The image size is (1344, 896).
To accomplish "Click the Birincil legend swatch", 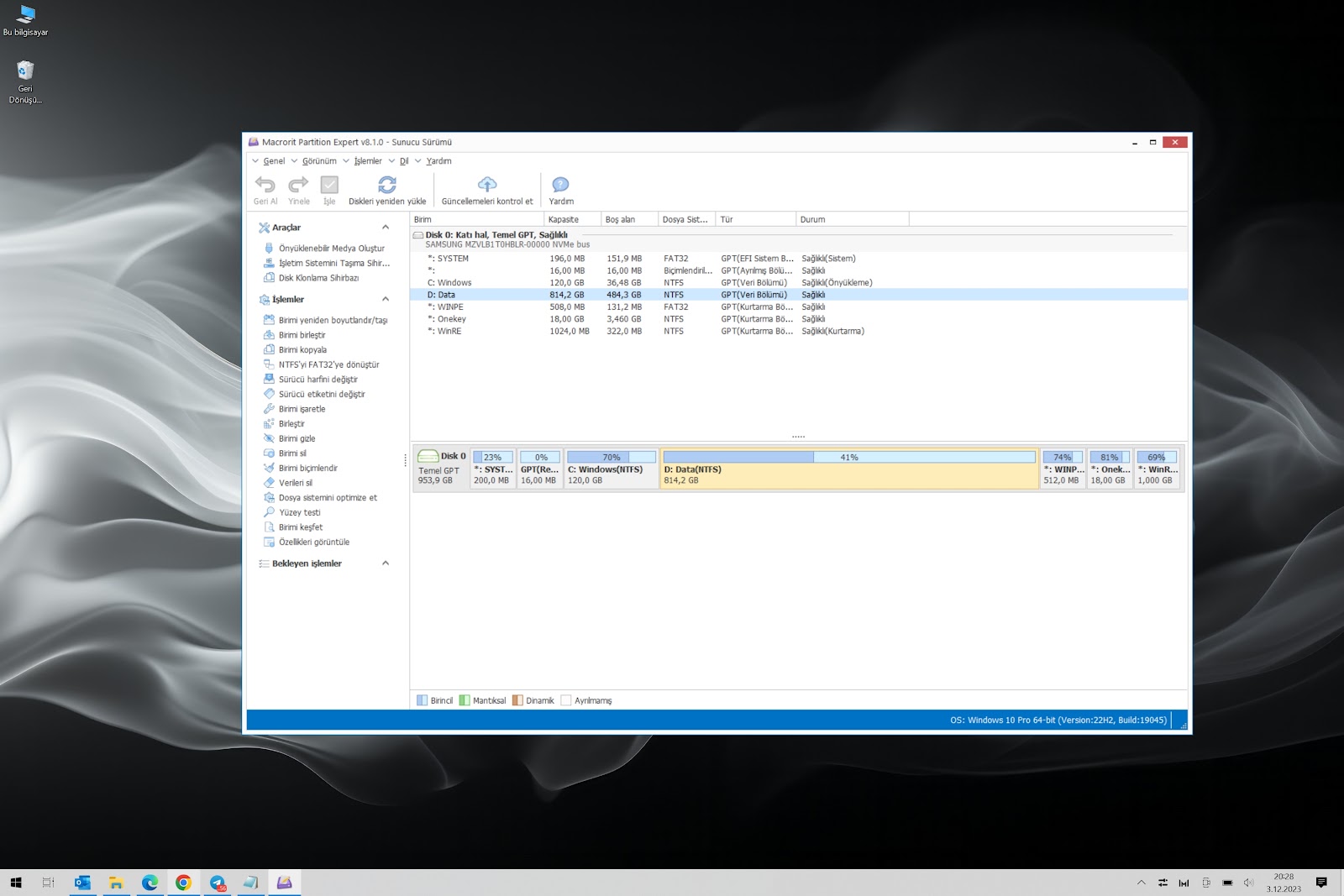I will (x=423, y=700).
